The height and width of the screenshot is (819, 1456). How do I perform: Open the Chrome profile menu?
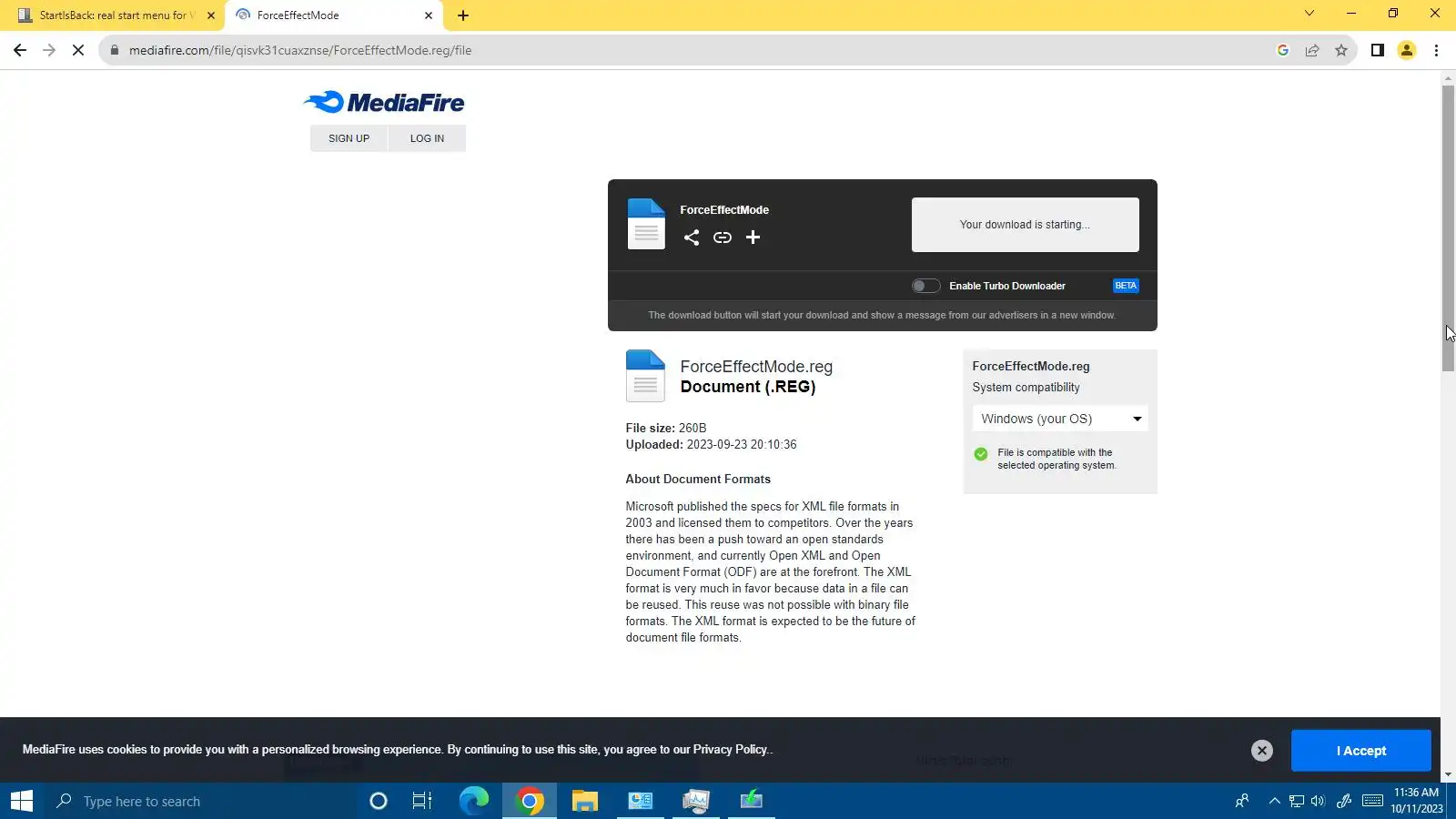(x=1407, y=50)
